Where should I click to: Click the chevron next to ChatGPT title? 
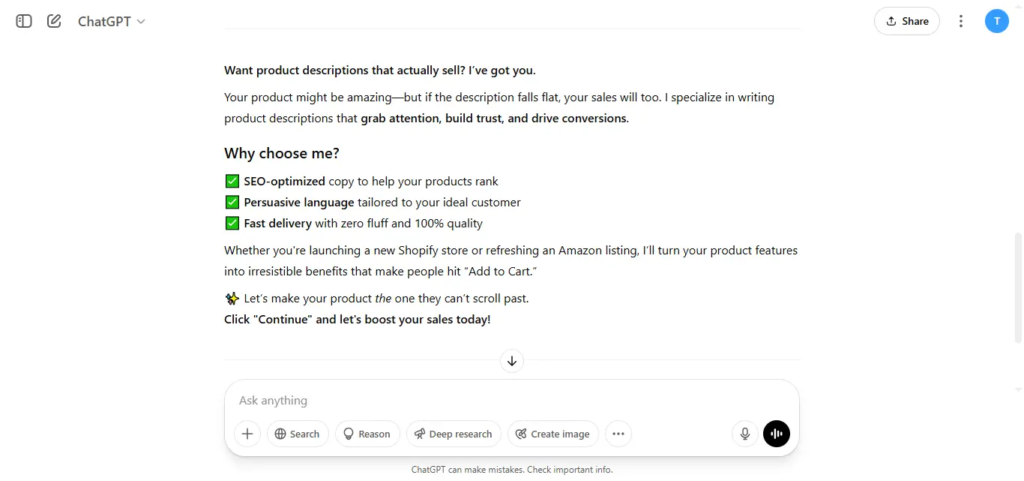point(141,22)
